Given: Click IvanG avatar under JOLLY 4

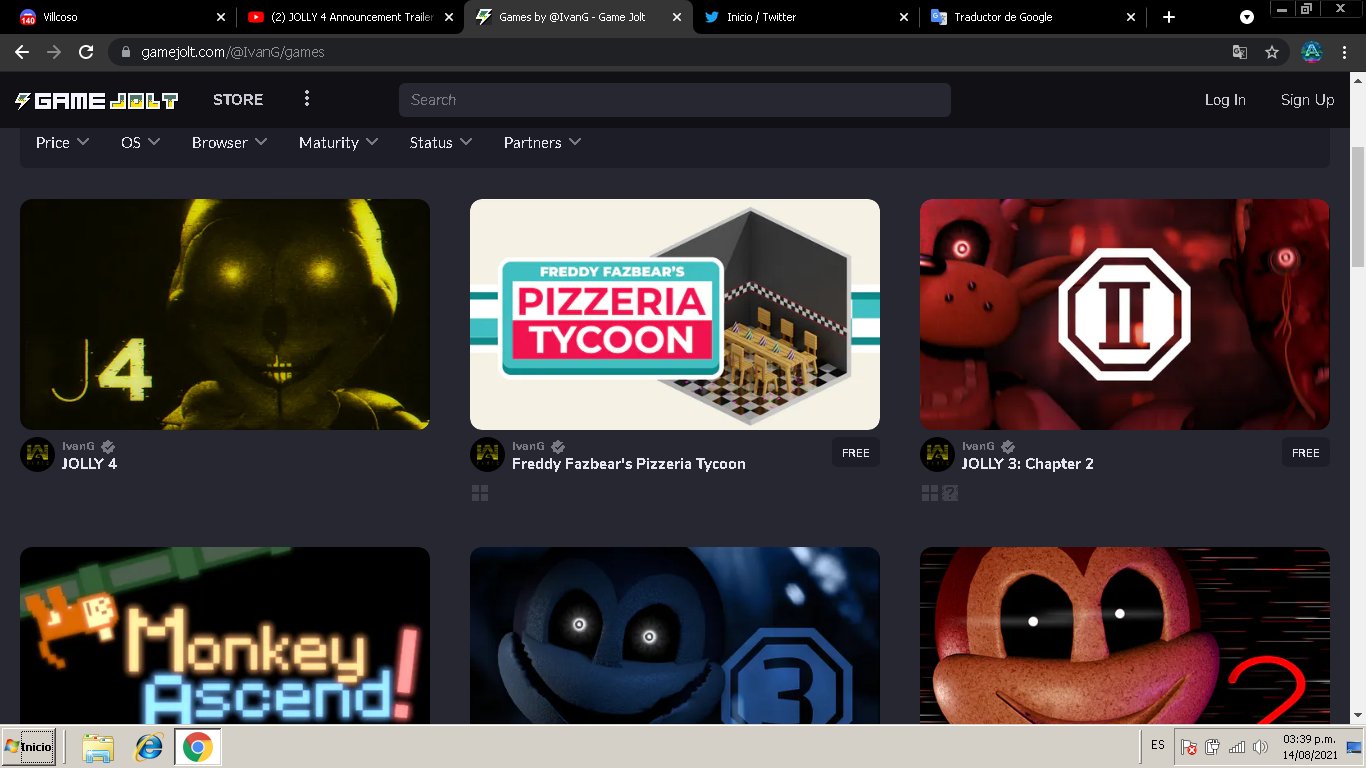Looking at the screenshot, I should tap(37, 454).
